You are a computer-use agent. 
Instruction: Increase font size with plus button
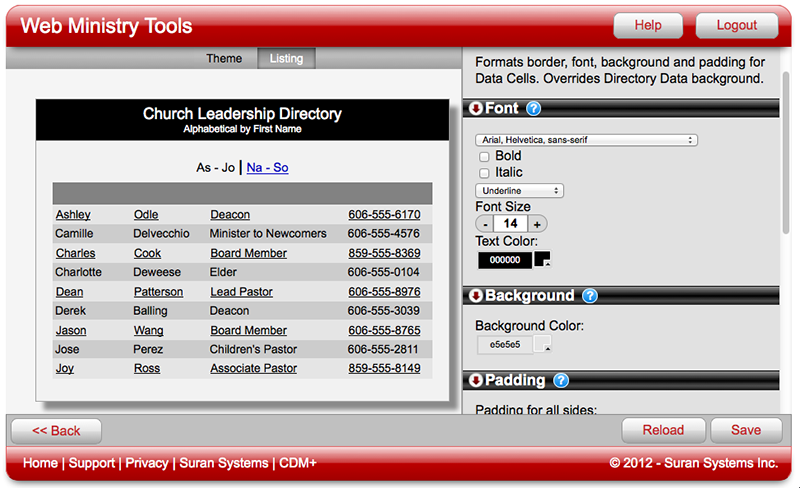[537, 224]
